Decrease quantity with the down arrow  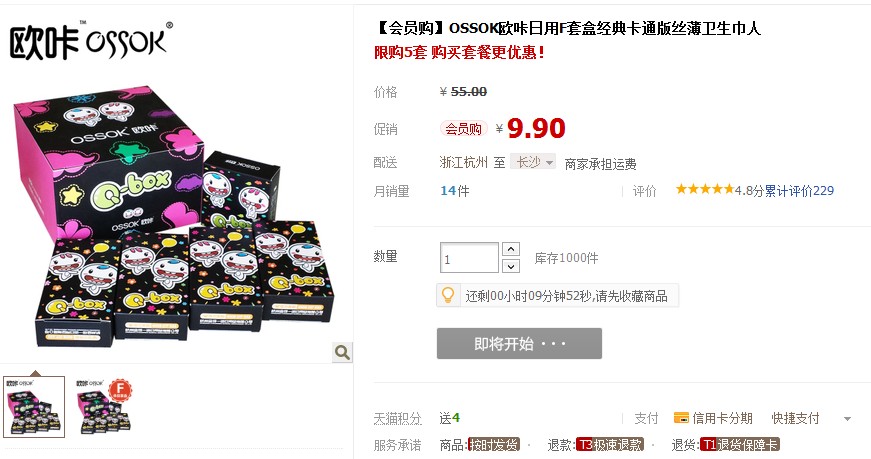point(510,266)
